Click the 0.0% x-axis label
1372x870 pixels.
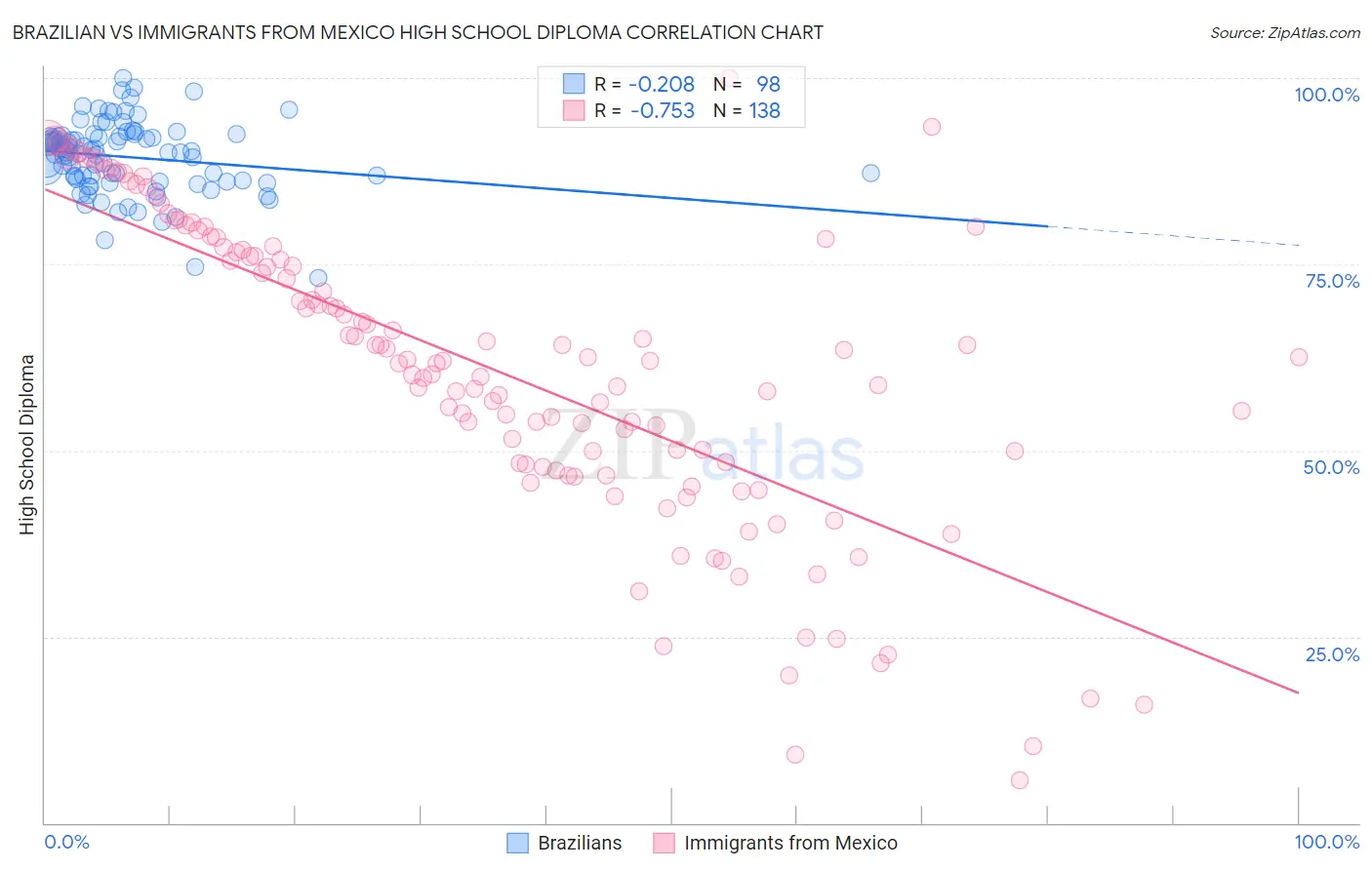click(x=67, y=842)
